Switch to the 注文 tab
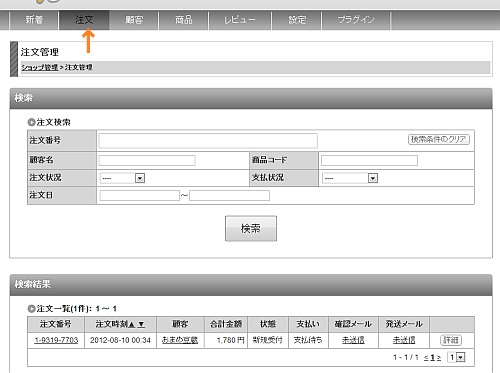 (84, 20)
